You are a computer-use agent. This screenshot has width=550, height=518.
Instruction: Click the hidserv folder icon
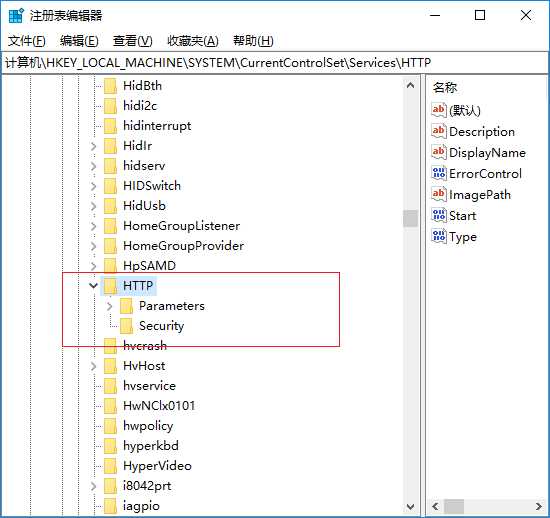pos(110,166)
